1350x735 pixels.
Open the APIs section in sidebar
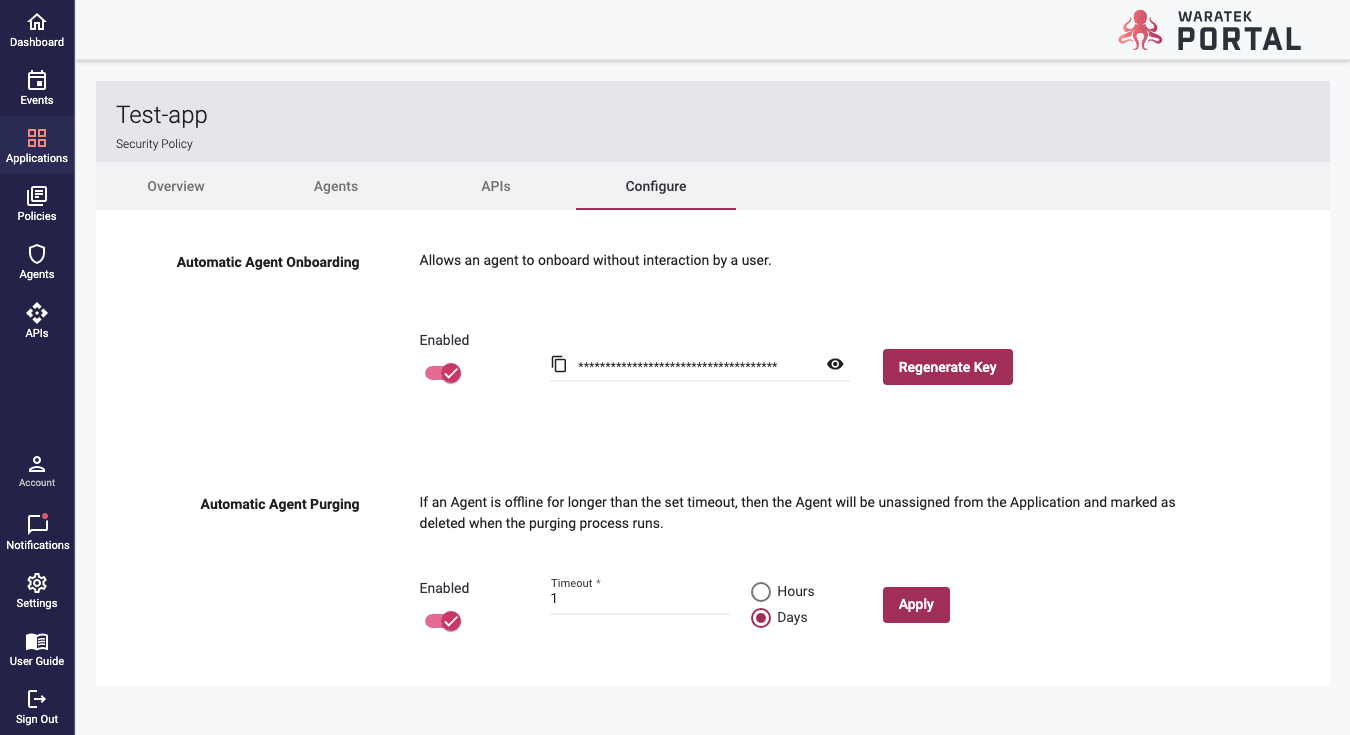(37, 320)
